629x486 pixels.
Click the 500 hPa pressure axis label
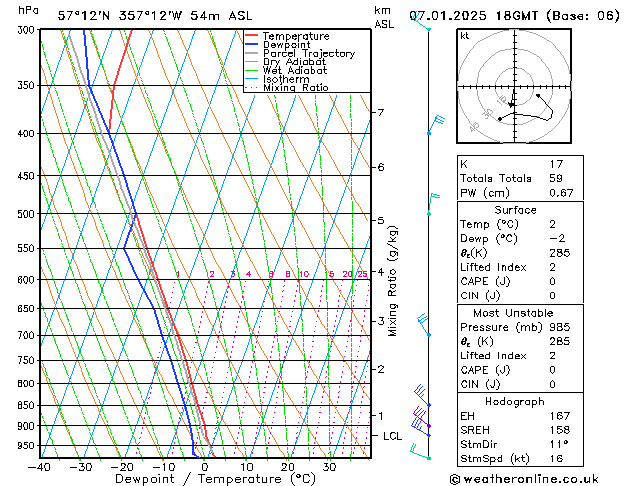[x=26, y=214]
